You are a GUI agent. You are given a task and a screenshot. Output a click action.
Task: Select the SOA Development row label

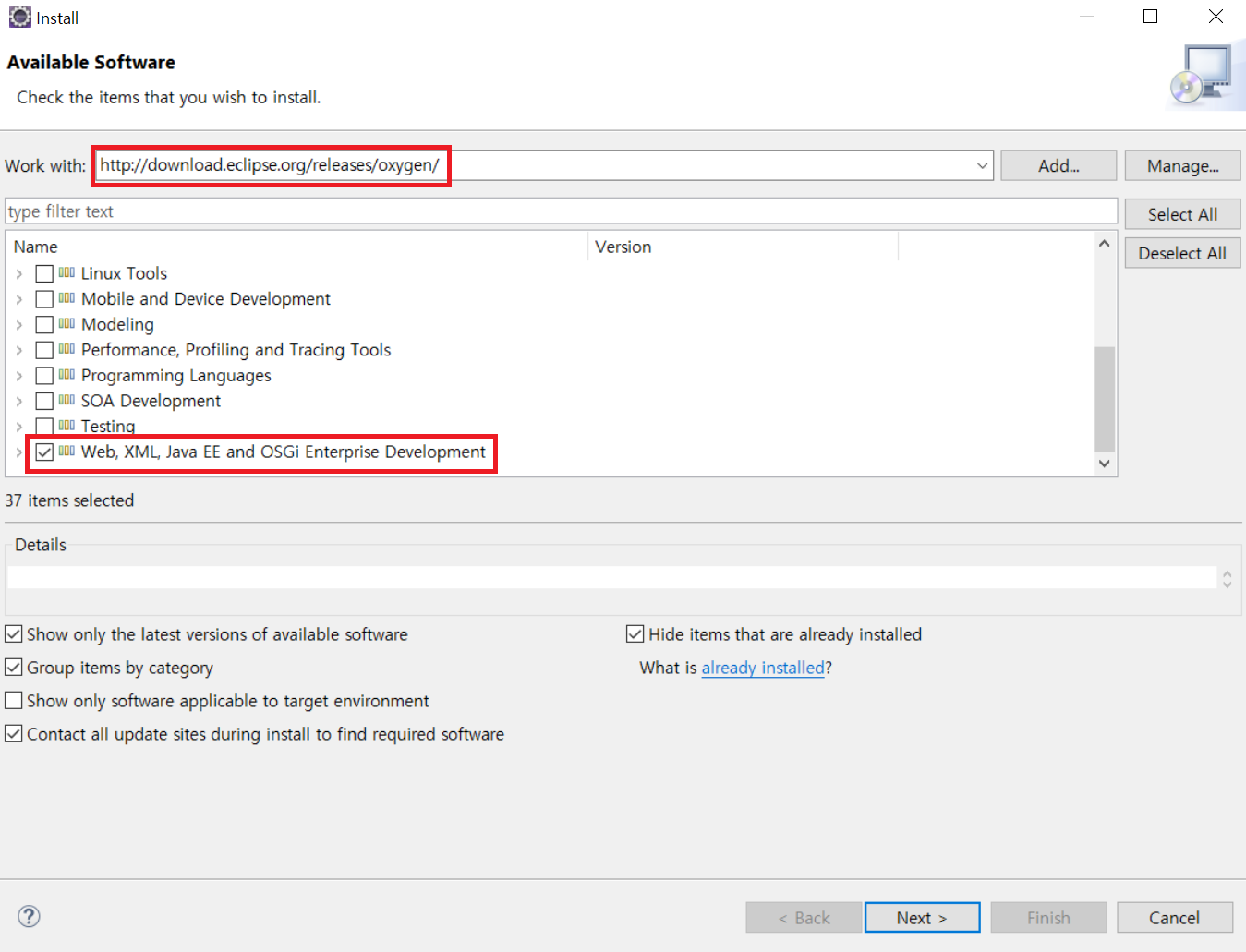pos(151,401)
